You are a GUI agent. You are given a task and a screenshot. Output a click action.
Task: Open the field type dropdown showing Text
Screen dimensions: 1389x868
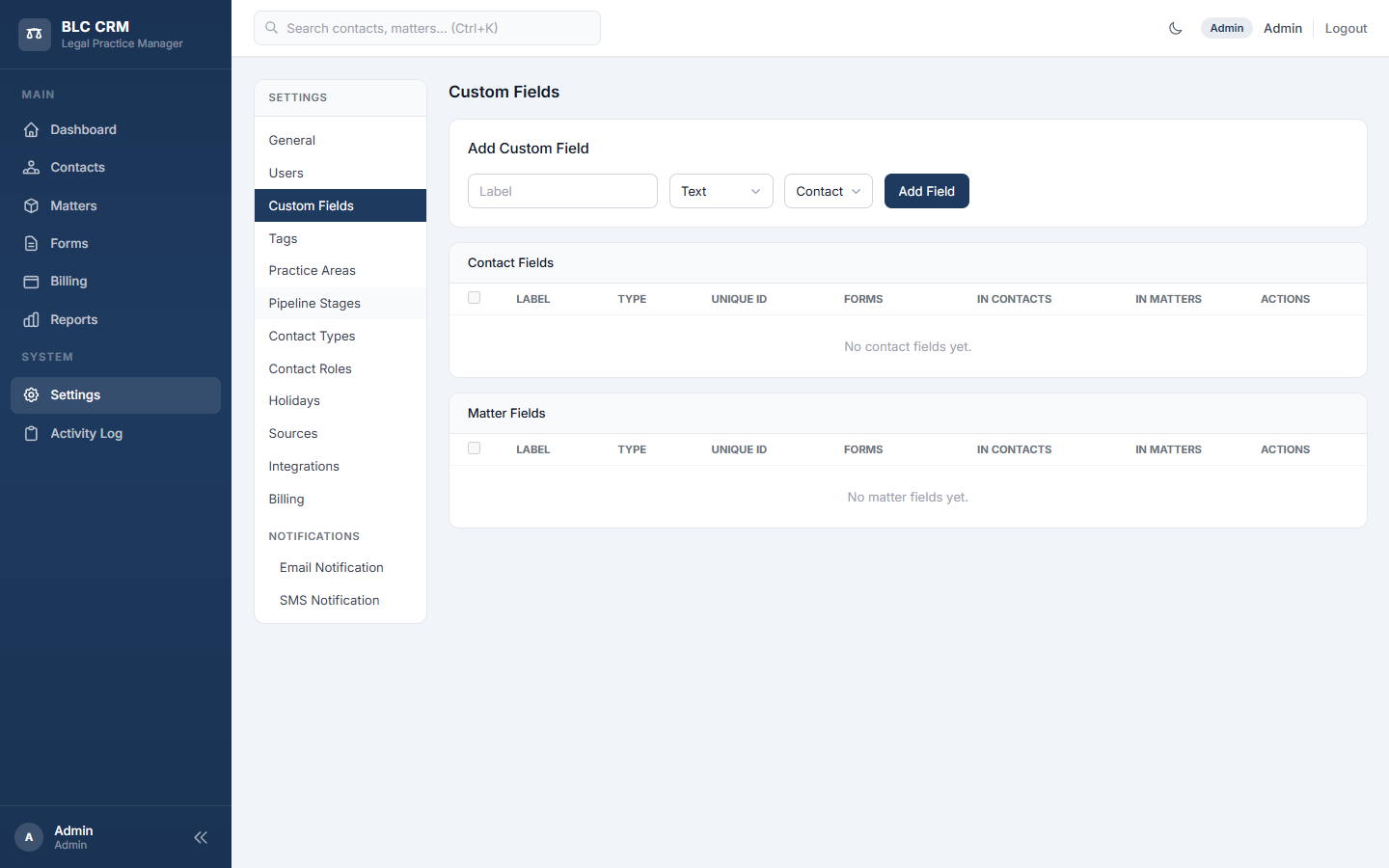[x=722, y=191]
